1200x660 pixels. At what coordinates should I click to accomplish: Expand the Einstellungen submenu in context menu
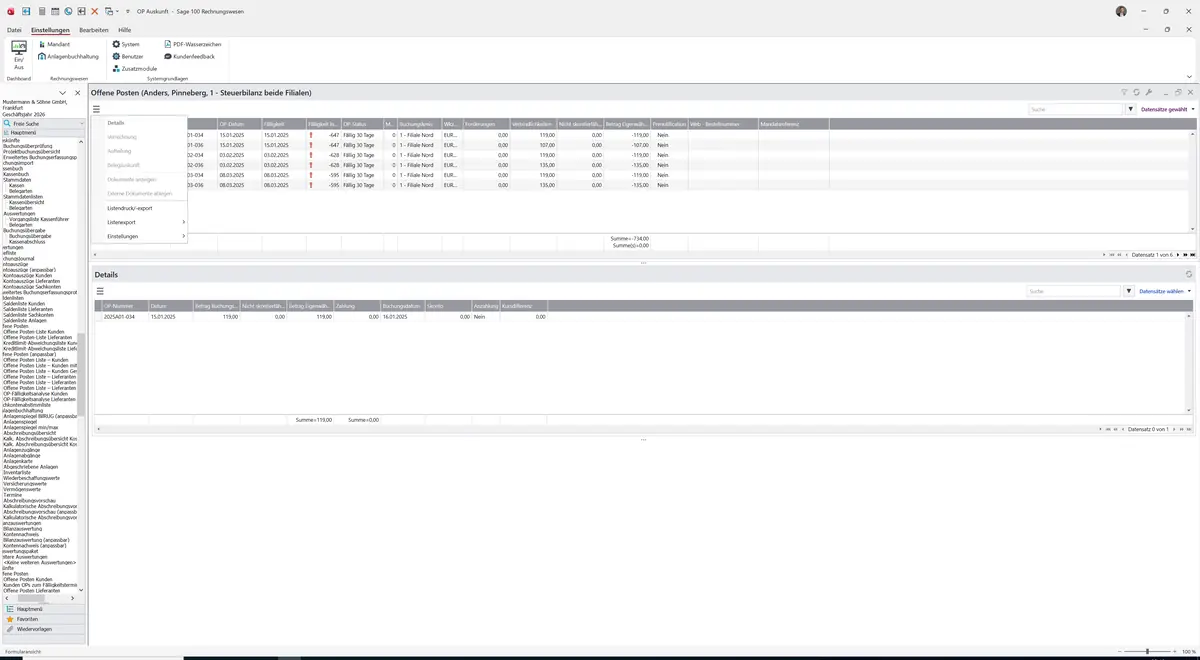coord(140,236)
